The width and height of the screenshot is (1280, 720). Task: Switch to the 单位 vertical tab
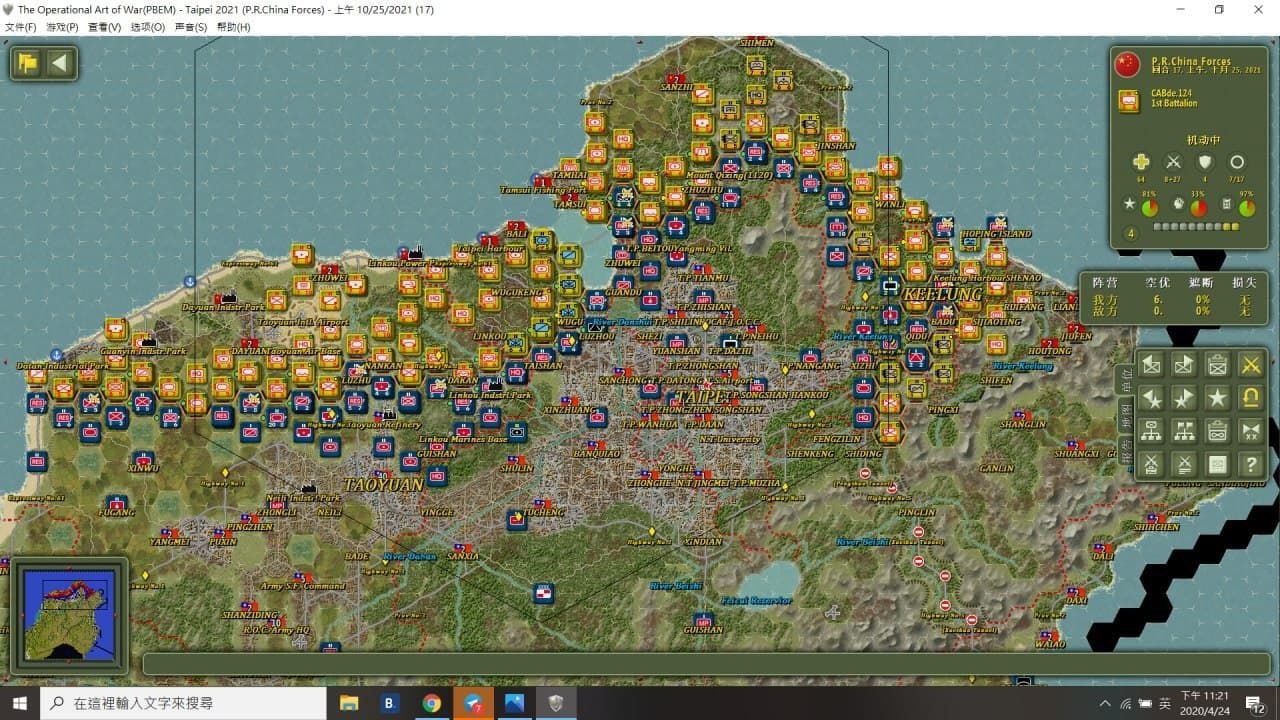point(1125,380)
